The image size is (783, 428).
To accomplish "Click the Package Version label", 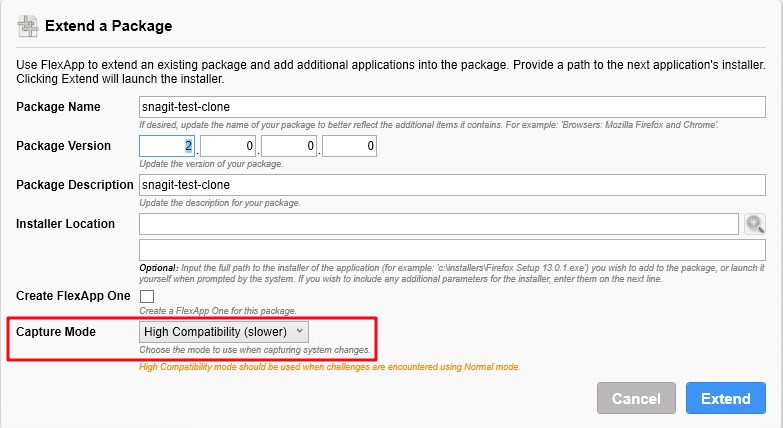I will (63, 146).
